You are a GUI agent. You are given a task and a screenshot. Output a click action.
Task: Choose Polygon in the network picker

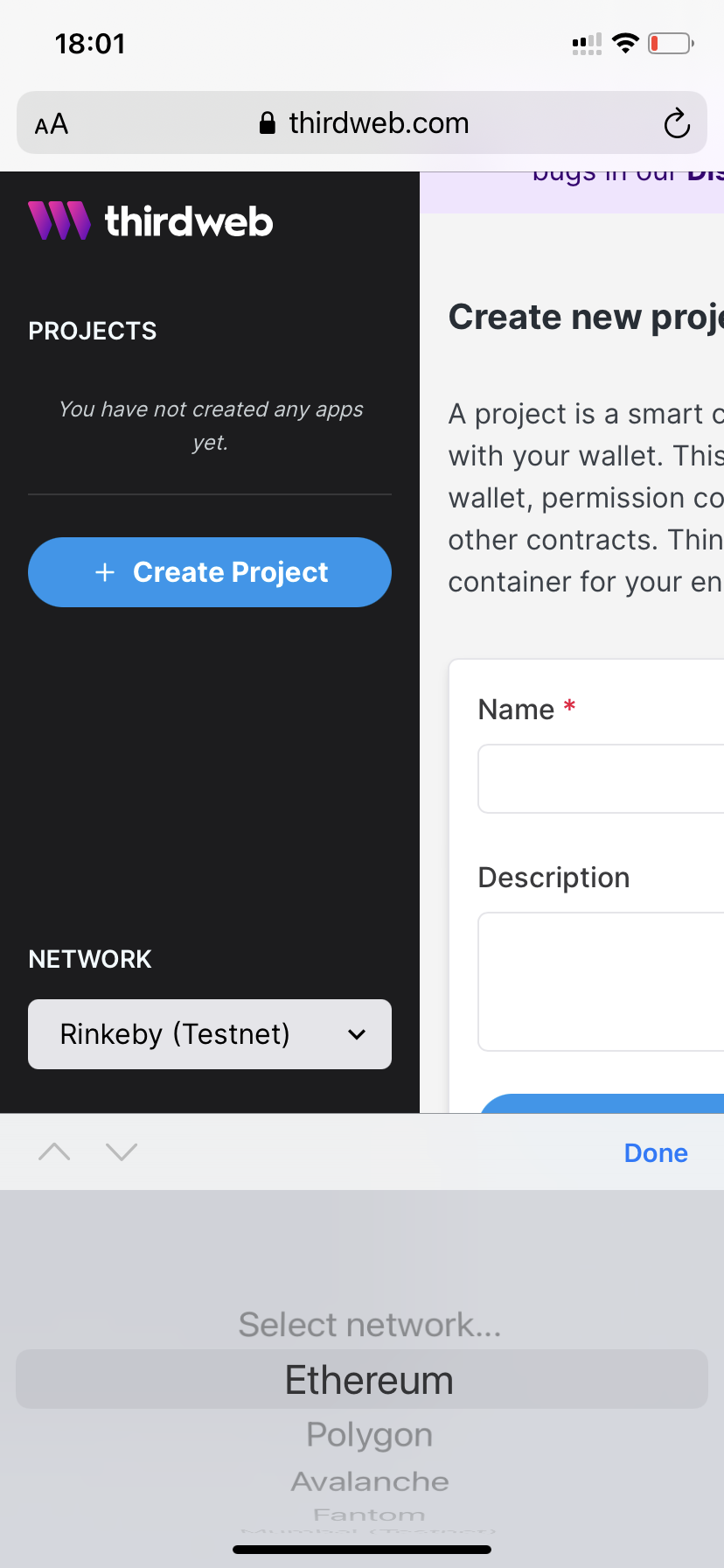(369, 1435)
